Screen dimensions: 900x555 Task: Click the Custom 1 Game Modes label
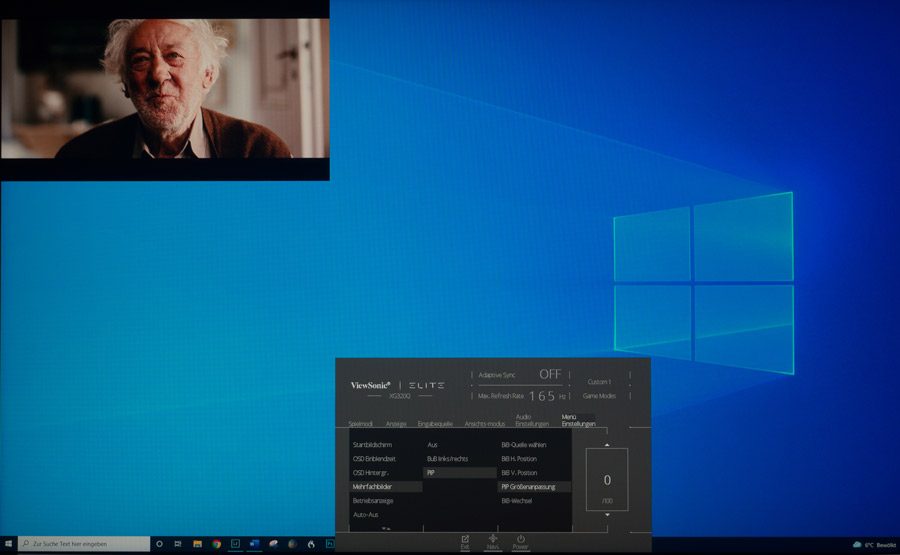(x=599, y=389)
